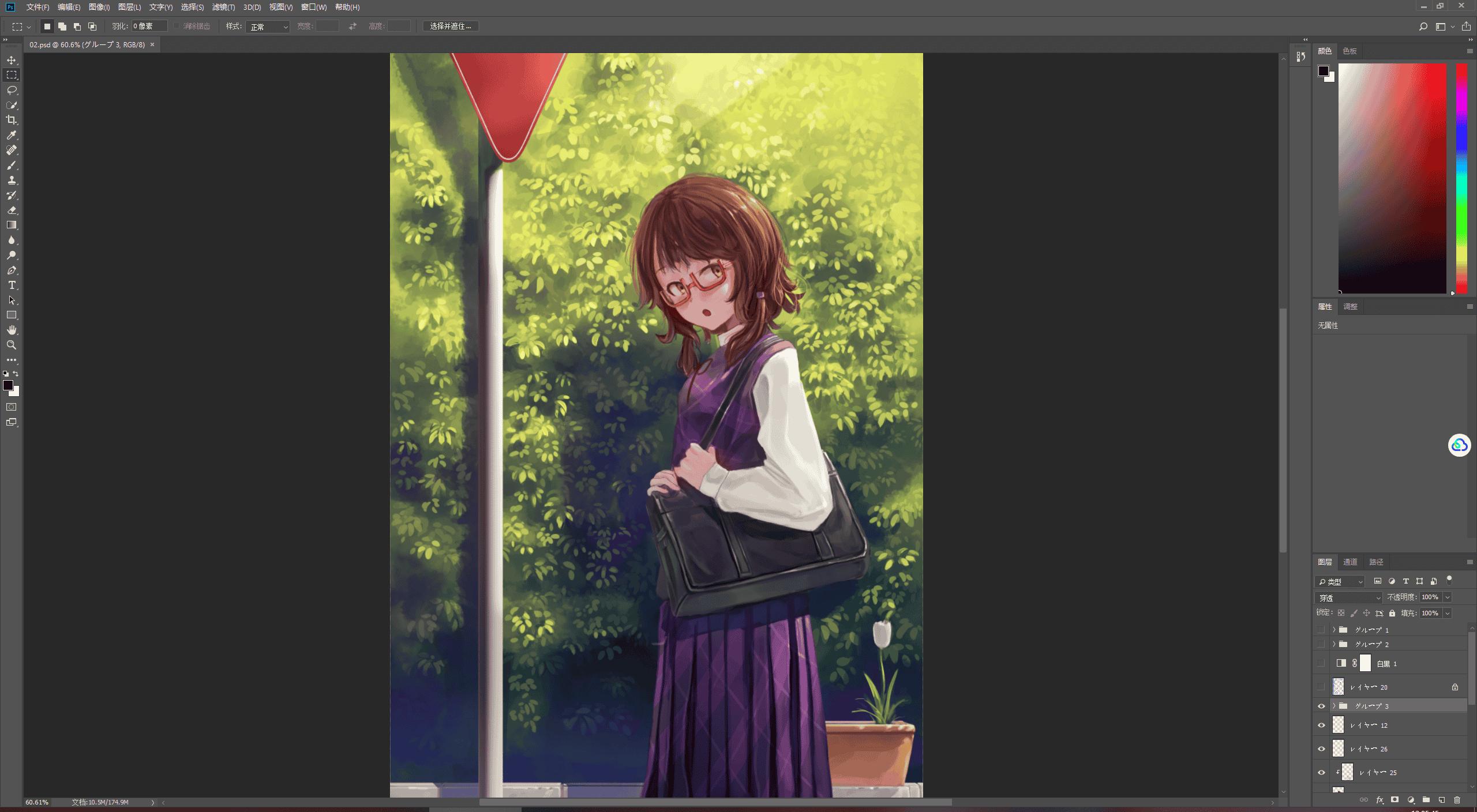Click the foreground color swatch in toolbar
Viewport: 1477px width, 812px height.
[x=8, y=385]
